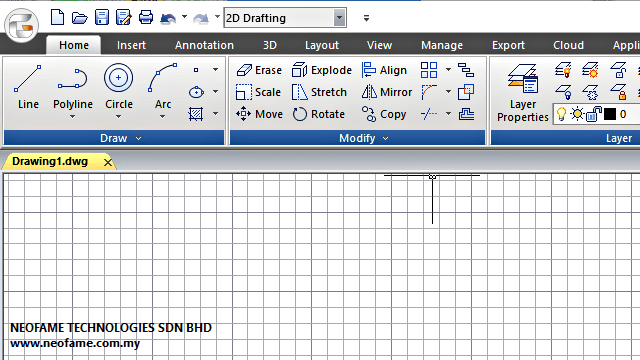Open the Point tool dropdown arrow
The width and height of the screenshot is (640, 360).
pyautogui.click(x=216, y=70)
